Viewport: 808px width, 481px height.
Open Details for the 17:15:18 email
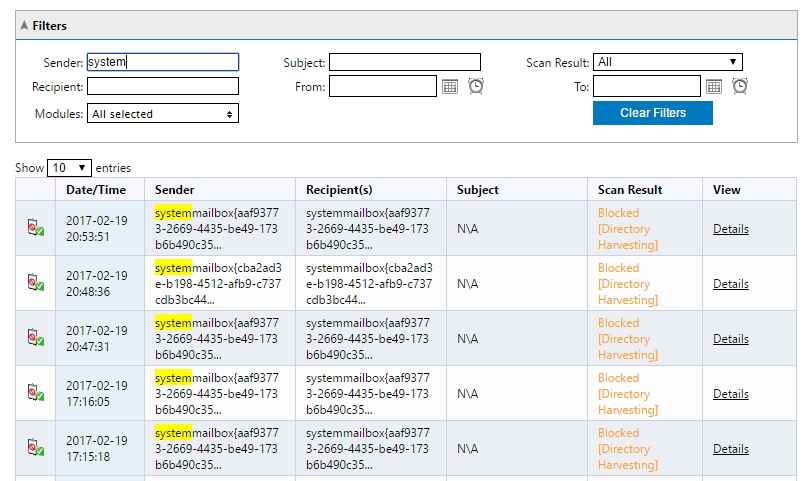coord(730,449)
